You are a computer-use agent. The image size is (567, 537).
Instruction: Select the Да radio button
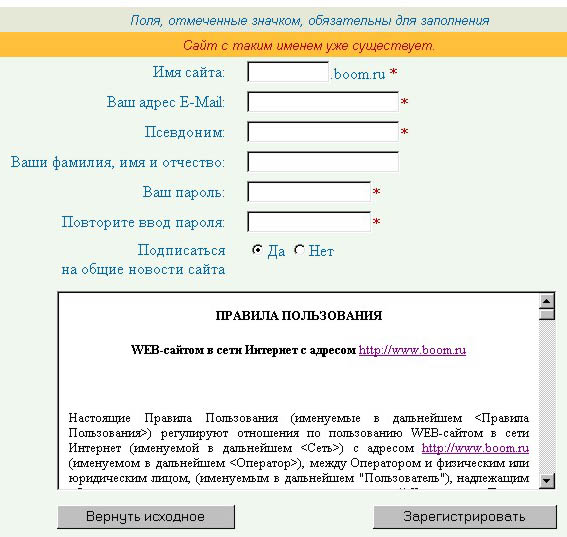pos(257,250)
